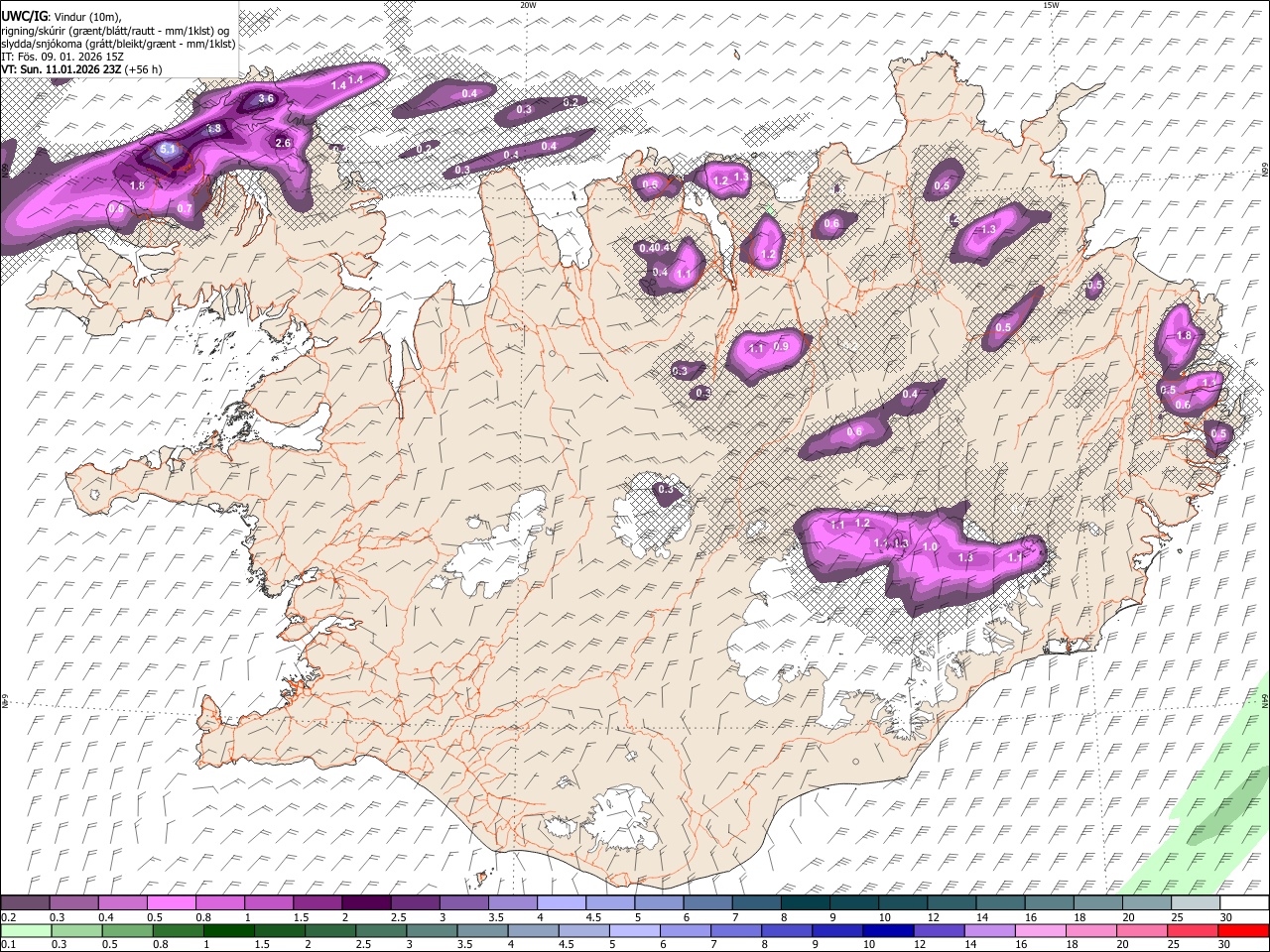
Task: Click the 5.1 snowfall peak value
Action: click(x=168, y=150)
